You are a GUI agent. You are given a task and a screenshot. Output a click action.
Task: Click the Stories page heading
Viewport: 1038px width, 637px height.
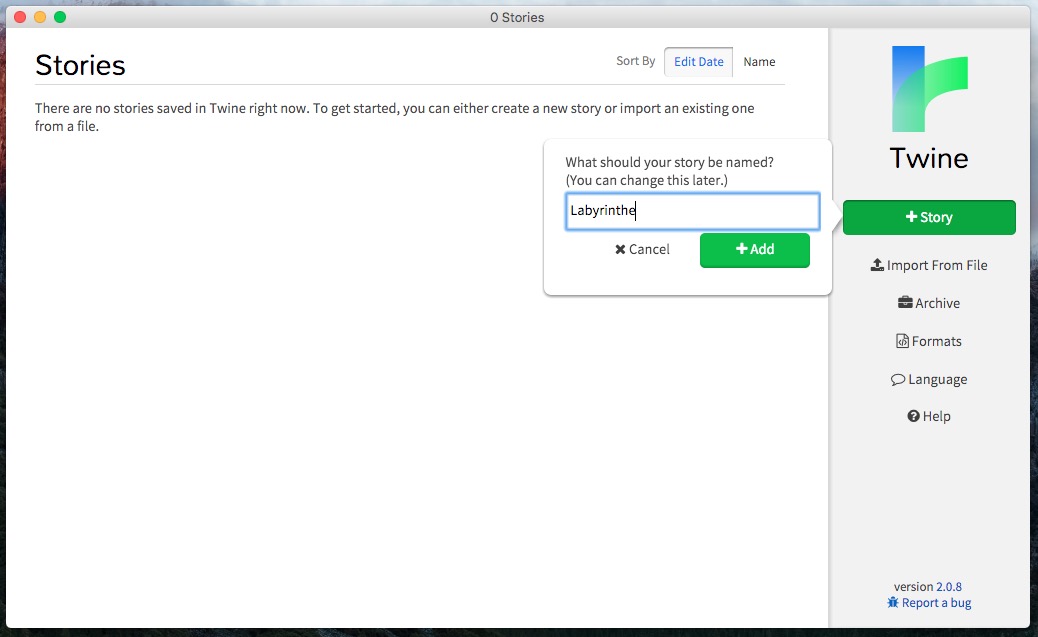pyautogui.click(x=80, y=65)
